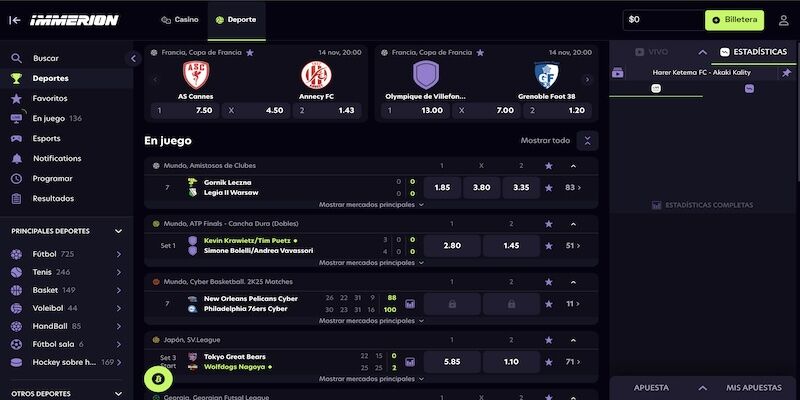This screenshot has height=400, width=800.
Task: Click Mostrar todo link
Action: 545,141
